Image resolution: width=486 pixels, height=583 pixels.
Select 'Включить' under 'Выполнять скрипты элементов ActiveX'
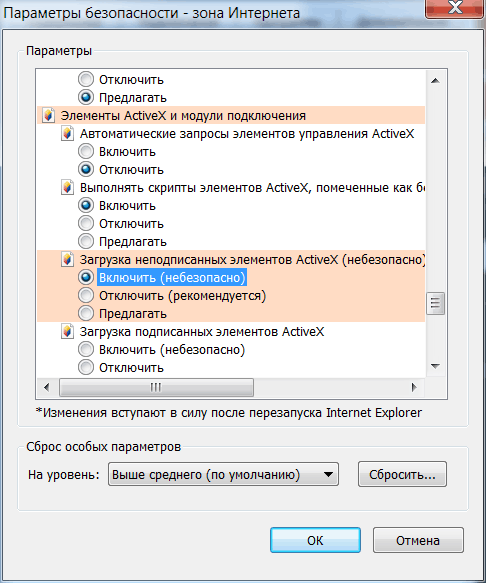click(x=86, y=205)
